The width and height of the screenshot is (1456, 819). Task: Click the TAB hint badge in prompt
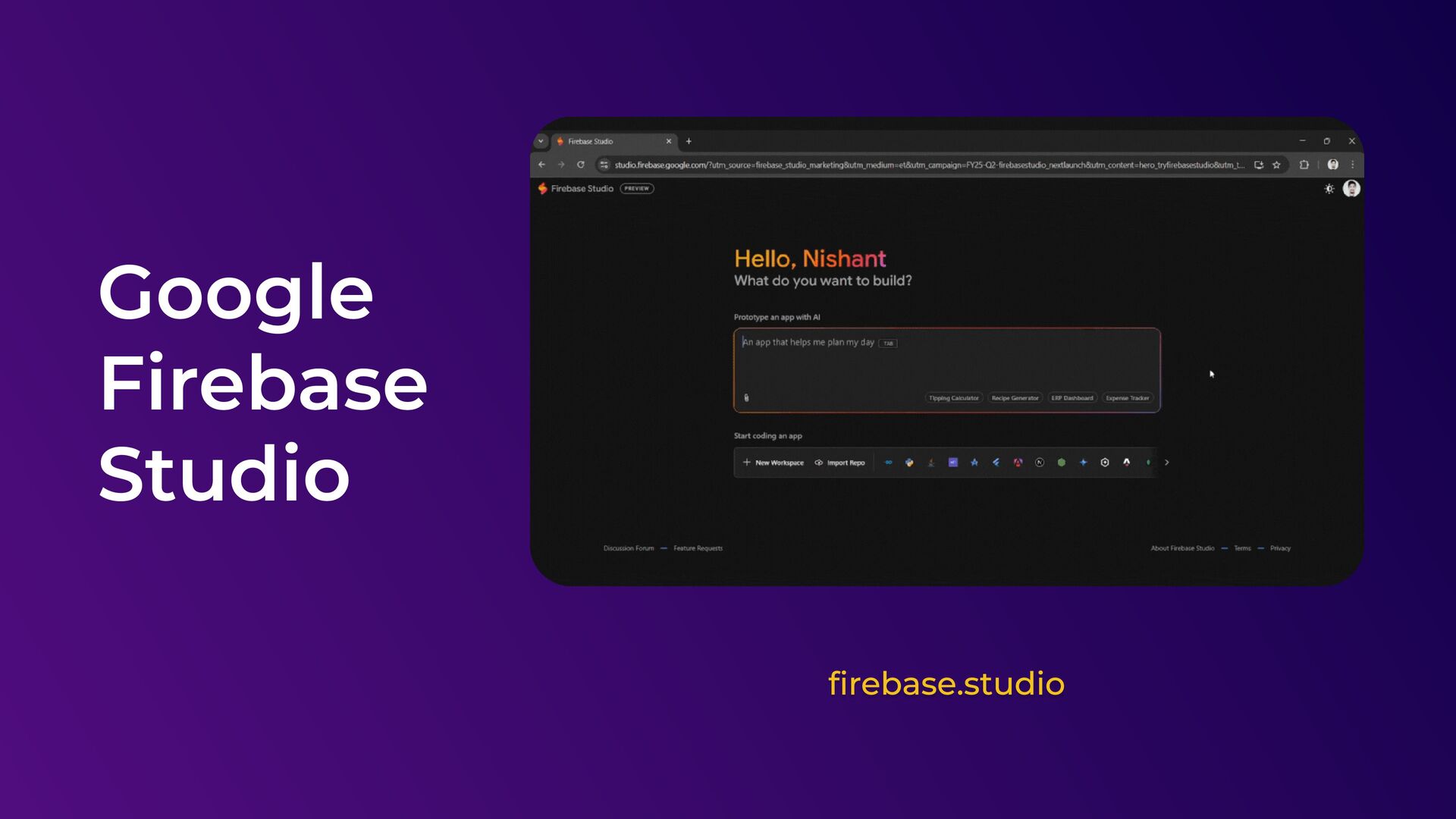click(x=888, y=343)
